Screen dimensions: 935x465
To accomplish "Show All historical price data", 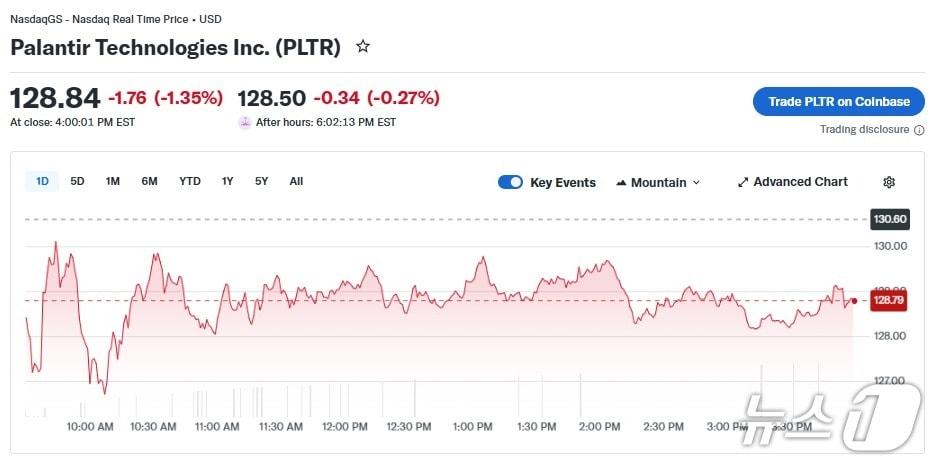I will tap(296, 181).
